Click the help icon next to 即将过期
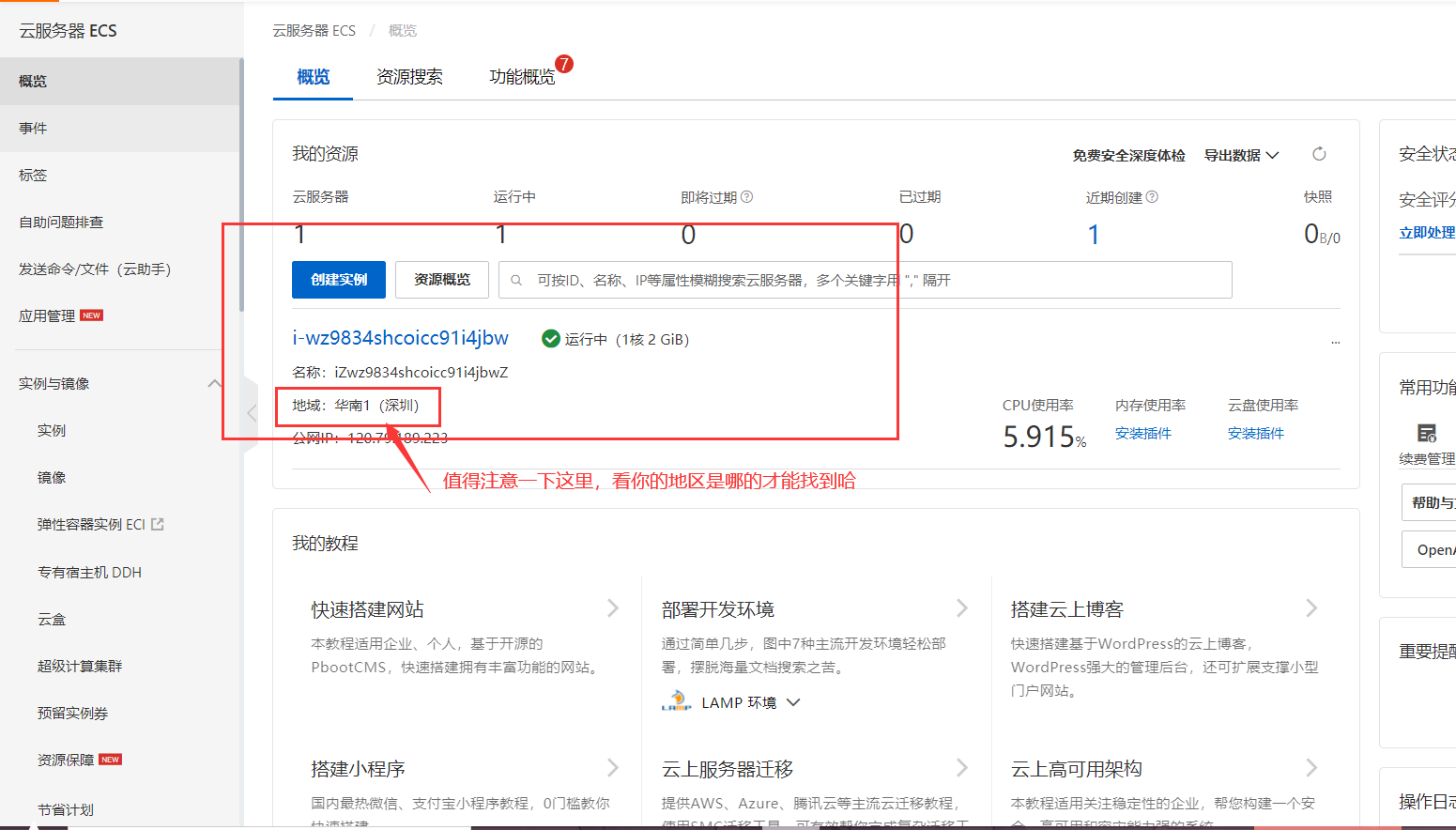Image resolution: width=1456 pixels, height=830 pixels. 747,197
